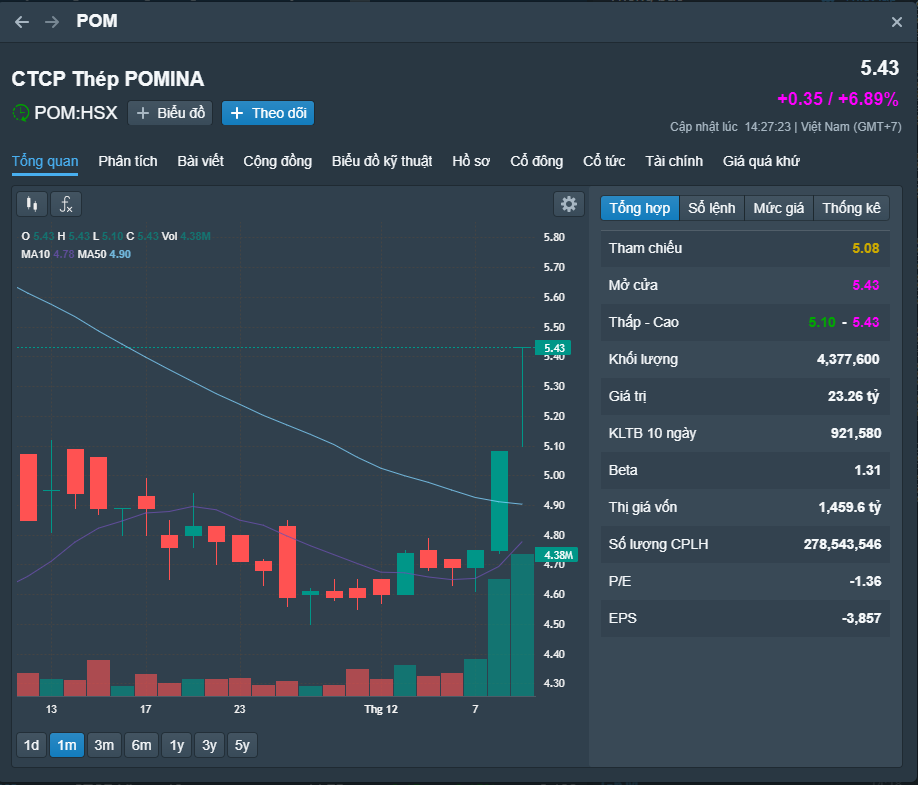Open the Hồ sơ tab
Screen dimensions: 918x785
pos(471,162)
